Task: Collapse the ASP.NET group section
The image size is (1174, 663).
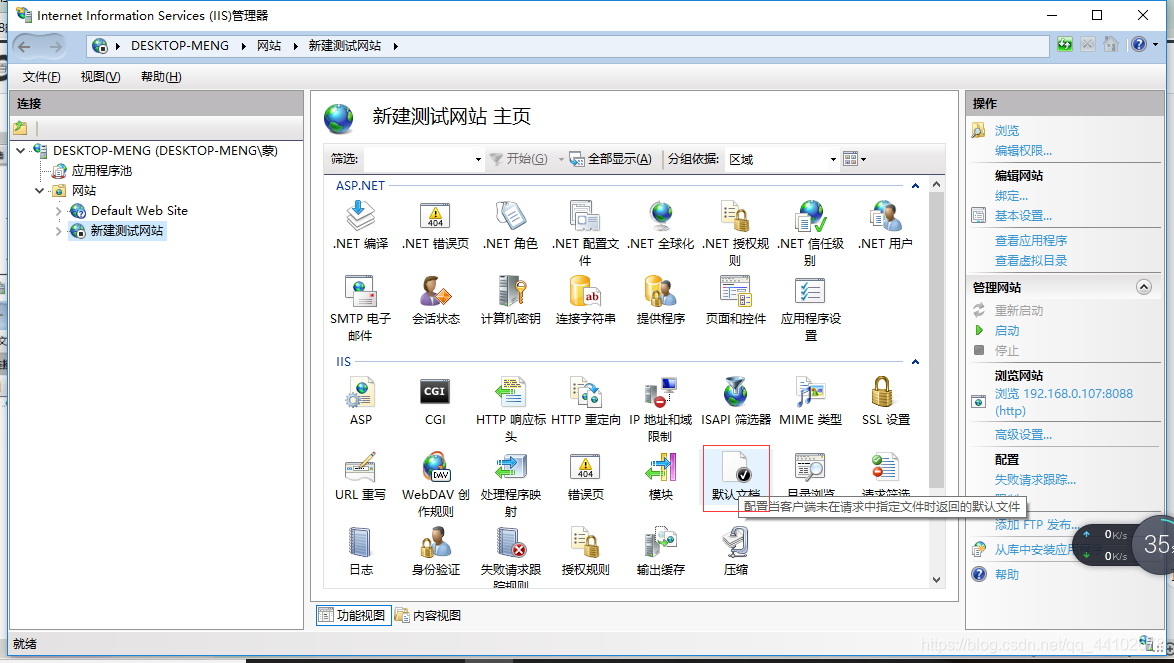Action: [x=915, y=186]
